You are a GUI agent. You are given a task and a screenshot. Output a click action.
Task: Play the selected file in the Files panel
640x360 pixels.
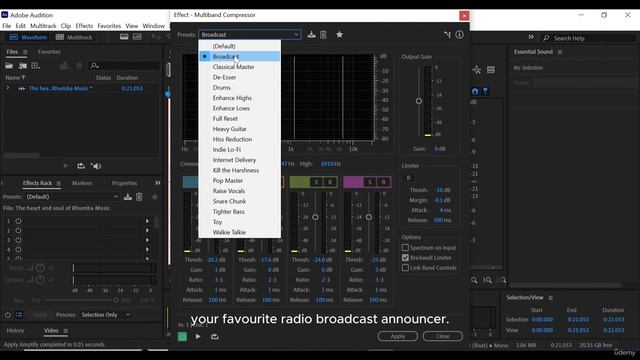(66, 166)
